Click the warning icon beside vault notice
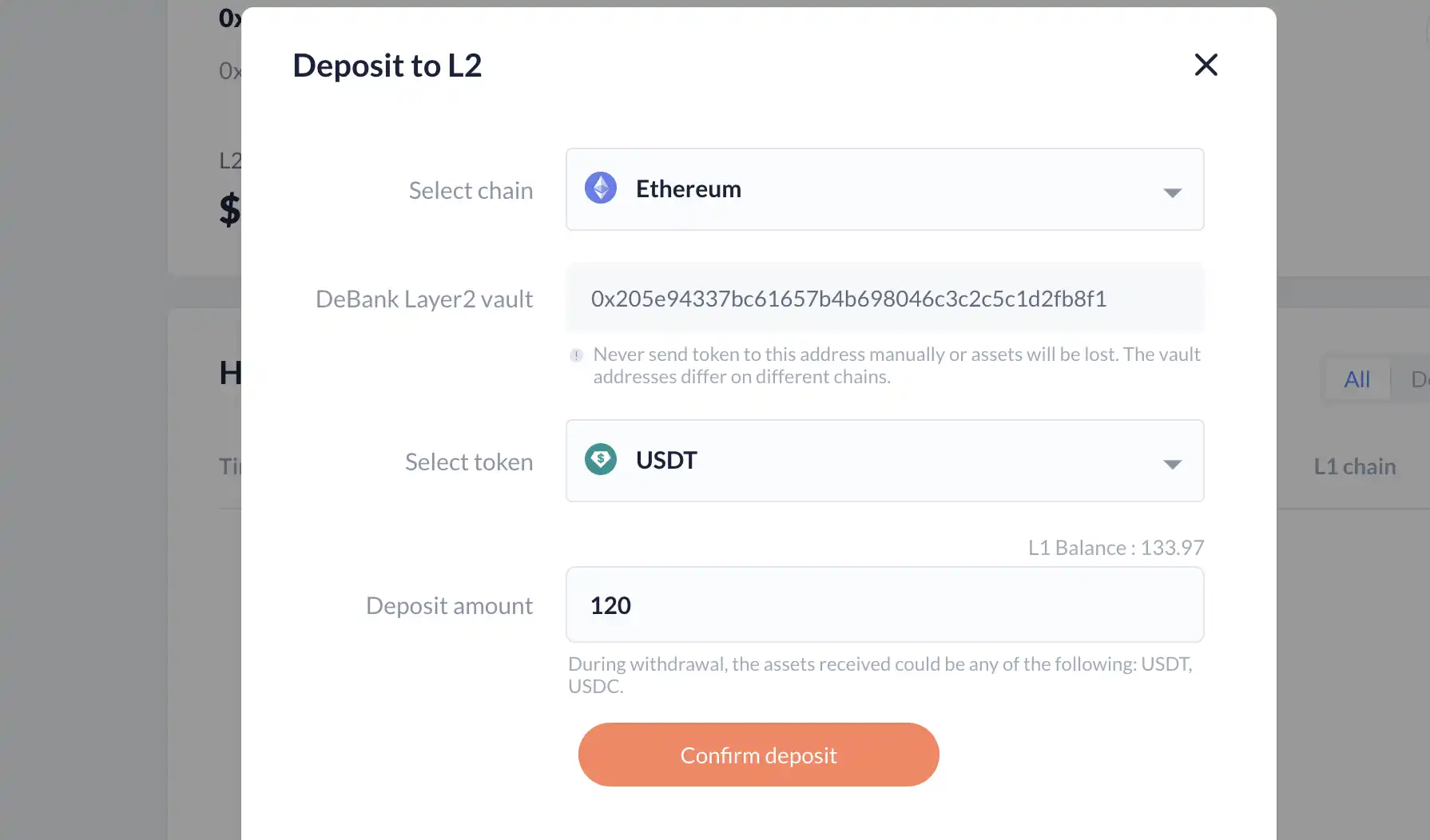The image size is (1430, 840). (576, 355)
